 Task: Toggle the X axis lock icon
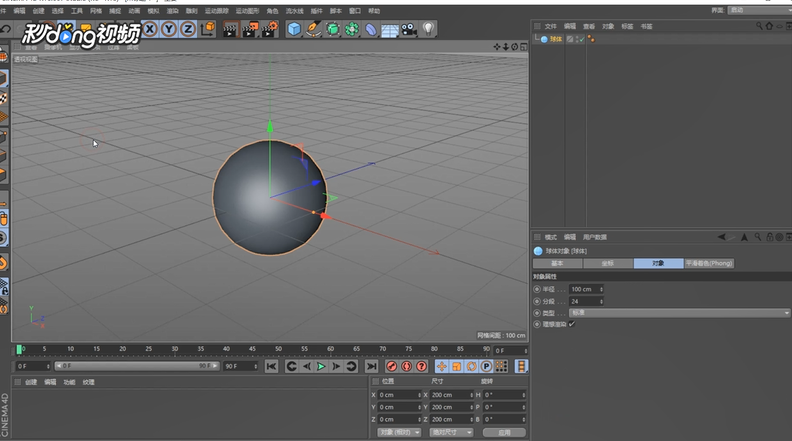(150, 29)
